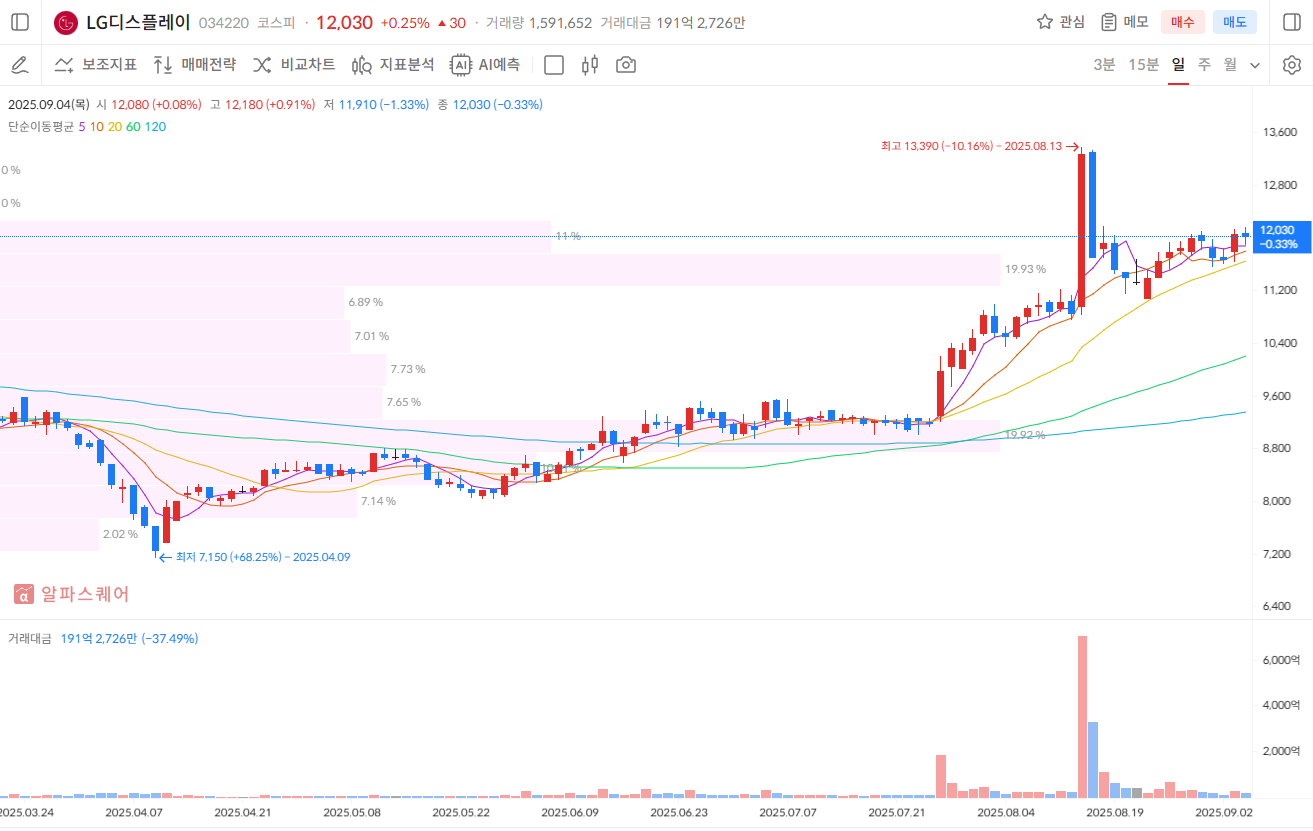The image size is (1313, 831).
Task: Click the LG디스플레이 company logo
Action: point(66,22)
